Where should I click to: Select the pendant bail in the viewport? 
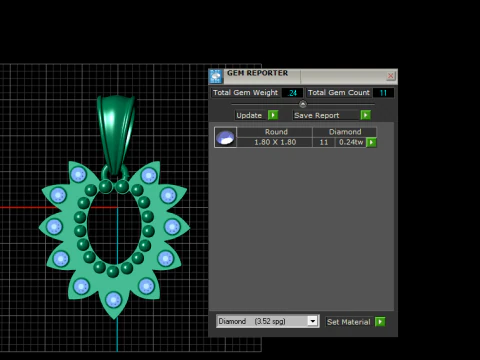point(116,133)
